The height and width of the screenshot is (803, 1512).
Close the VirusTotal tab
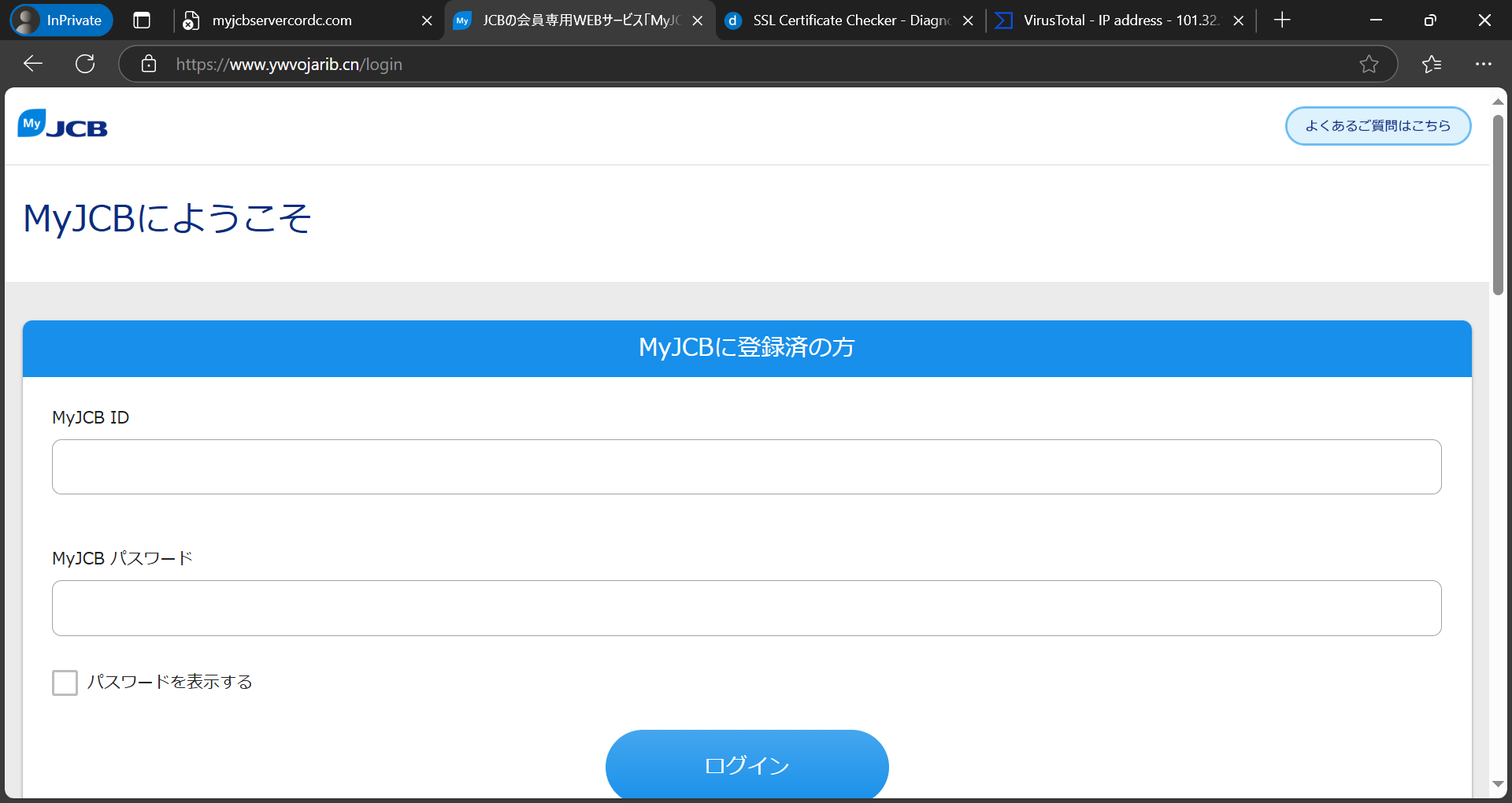coord(1238,20)
